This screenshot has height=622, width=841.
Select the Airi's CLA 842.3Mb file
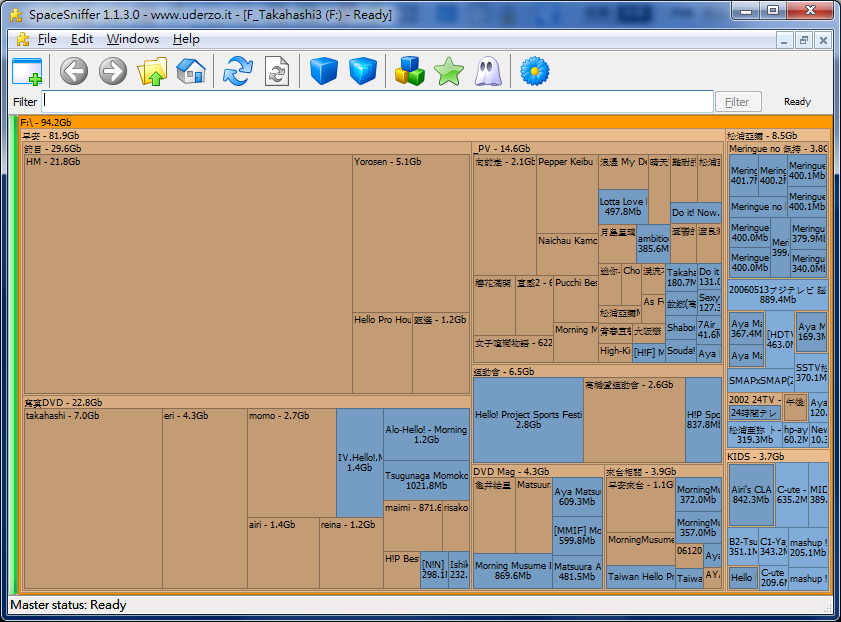coord(751,494)
